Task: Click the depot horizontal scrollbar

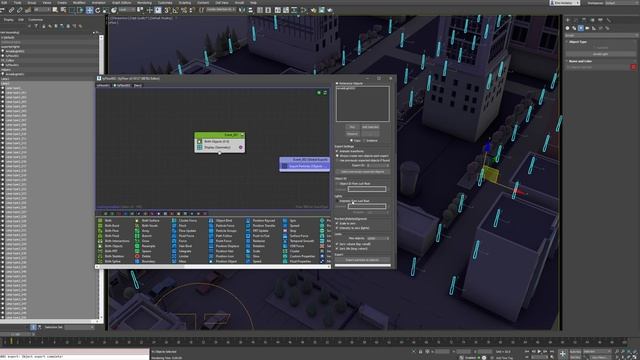Action: 212,267
